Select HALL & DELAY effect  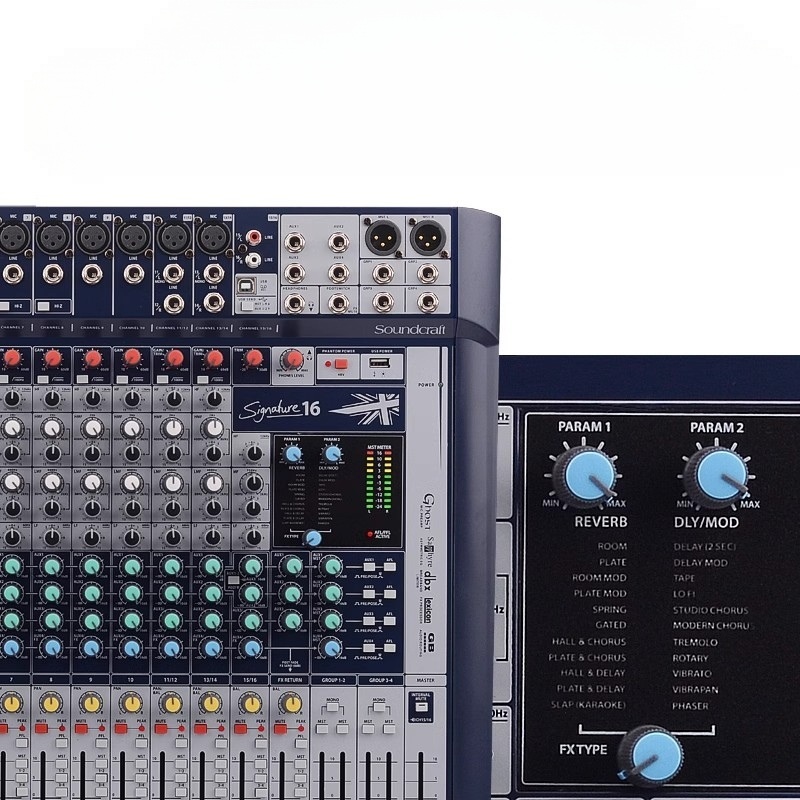[593, 673]
